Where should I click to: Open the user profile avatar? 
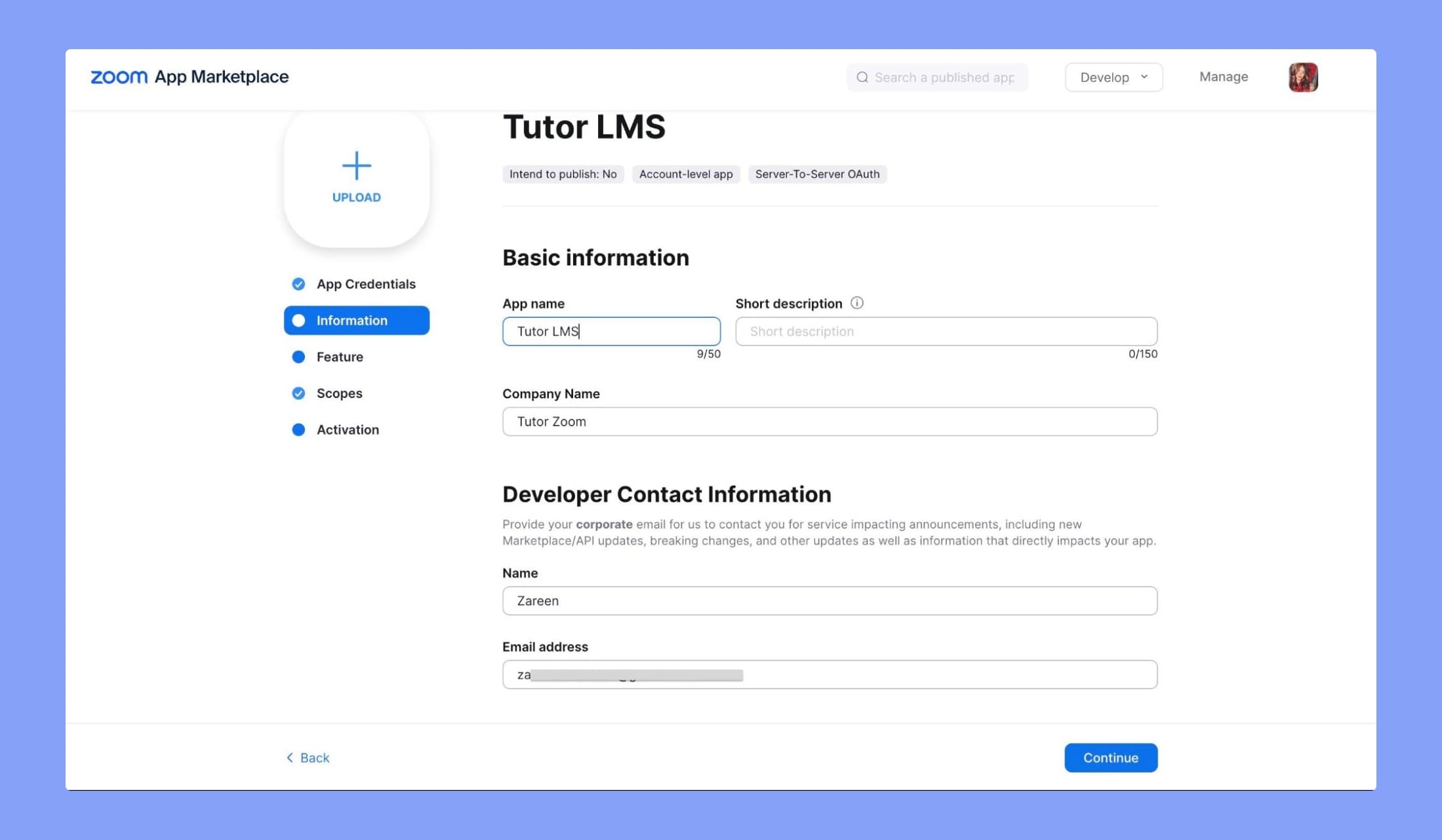[1303, 77]
